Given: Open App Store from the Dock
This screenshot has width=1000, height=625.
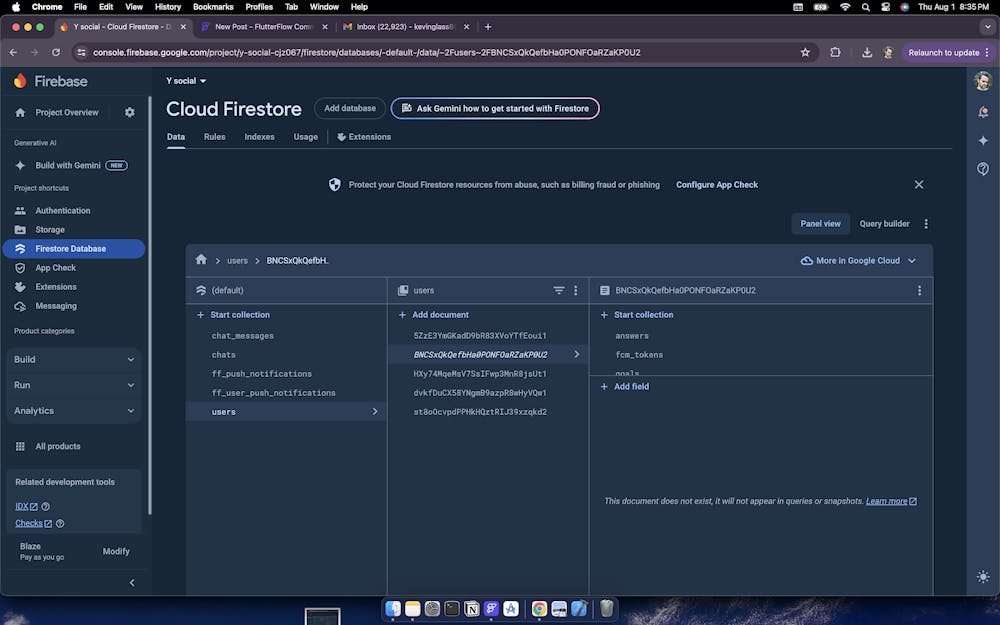Looking at the screenshot, I should click(x=511, y=608).
